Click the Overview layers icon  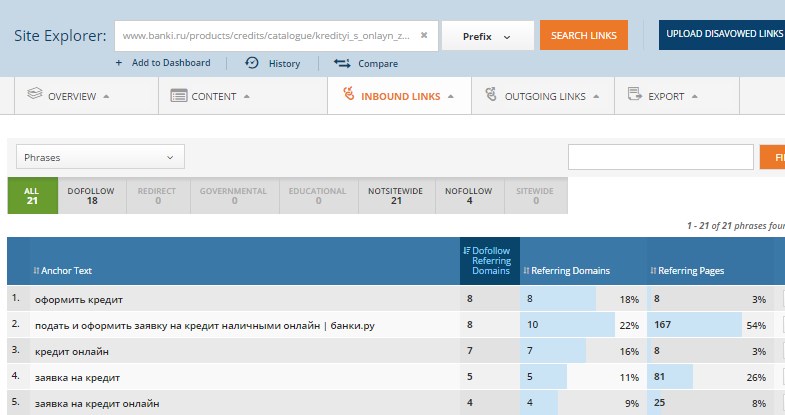(x=35, y=96)
